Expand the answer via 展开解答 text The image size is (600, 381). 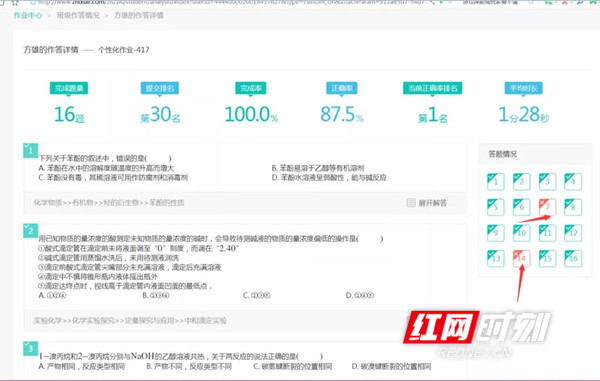pyautogui.click(x=433, y=203)
